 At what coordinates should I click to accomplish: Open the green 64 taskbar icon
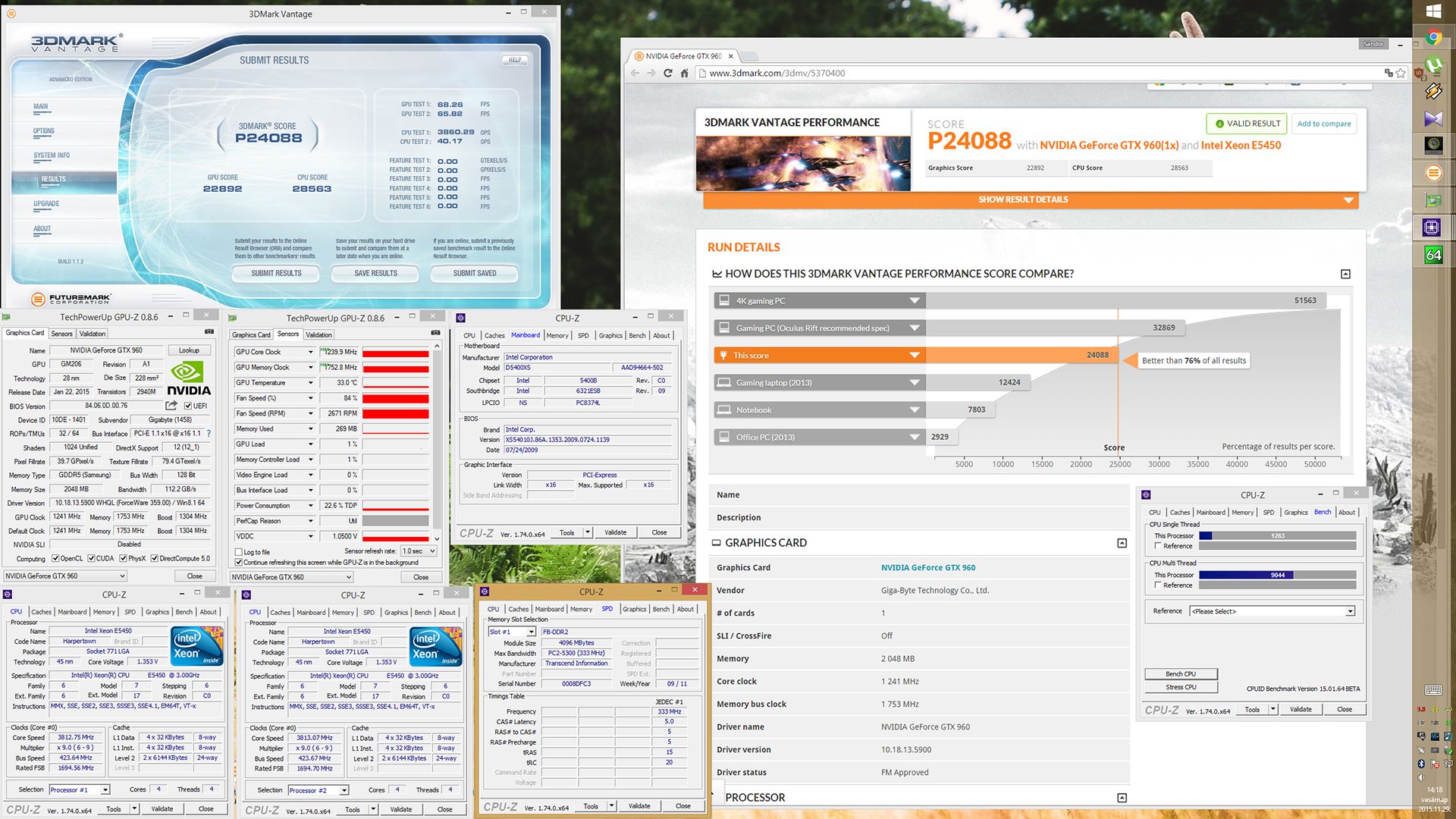pos(1433,255)
